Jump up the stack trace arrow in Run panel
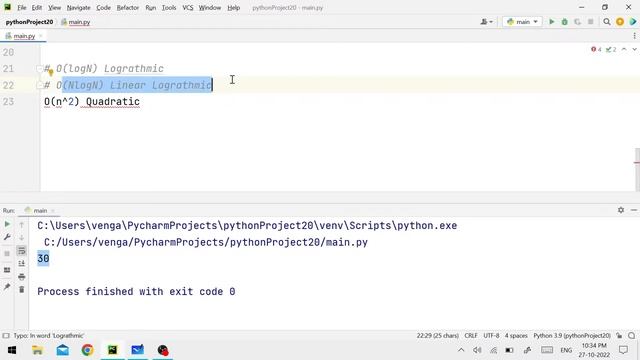The height and width of the screenshot is (360, 640). point(22,224)
